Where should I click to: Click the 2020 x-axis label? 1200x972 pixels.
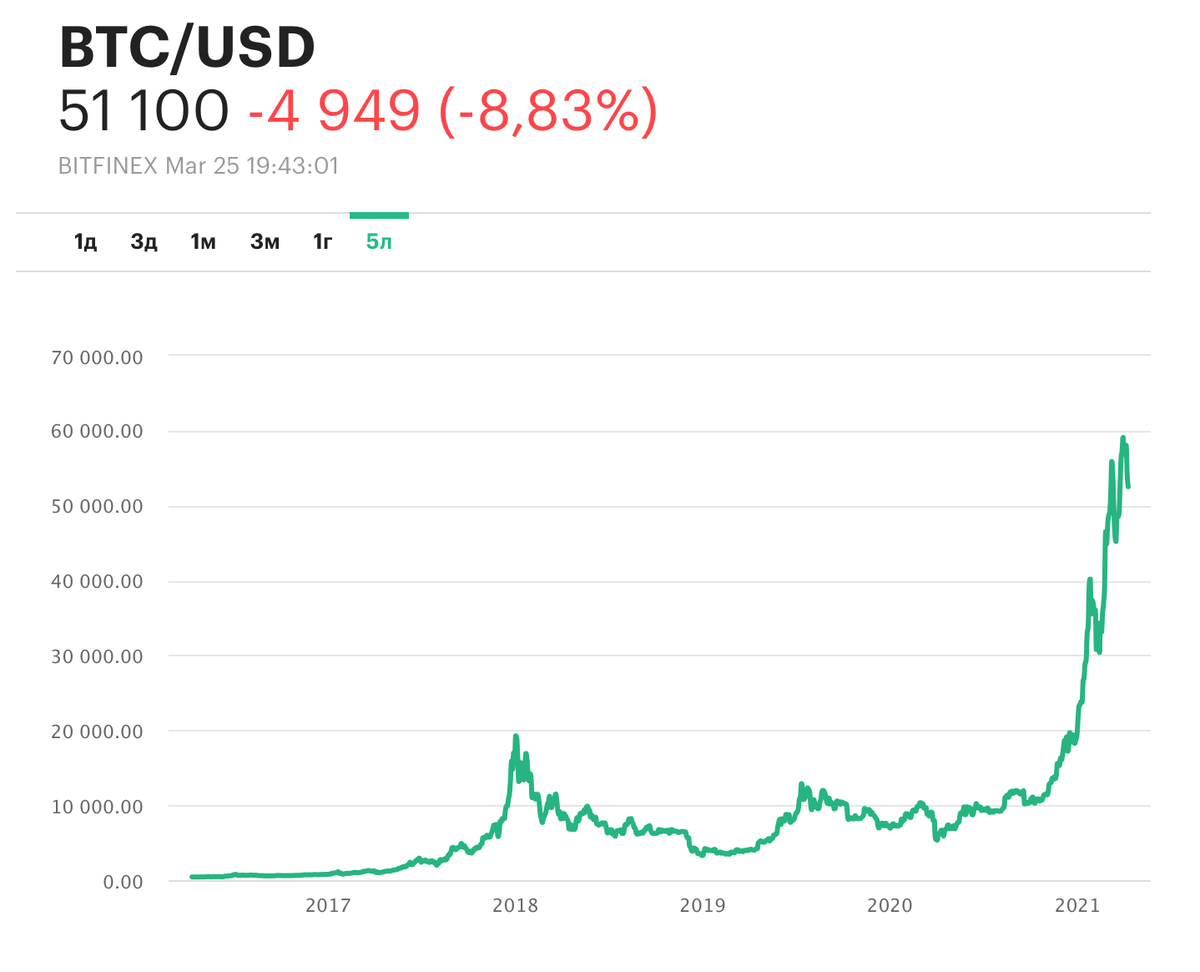coord(889,906)
